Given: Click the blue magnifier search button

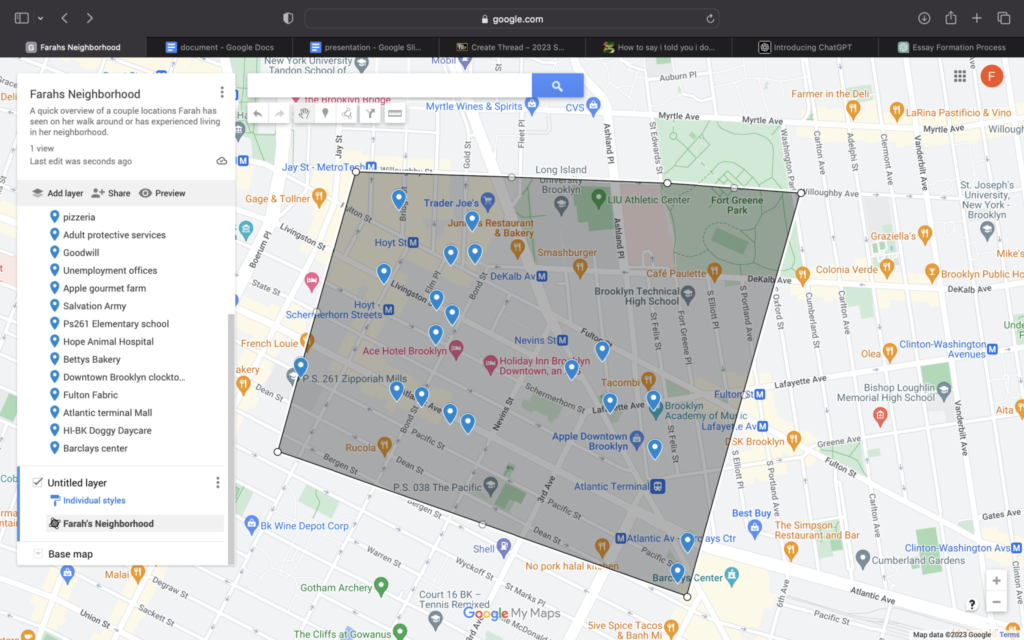Looking at the screenshot, I should (557, 86).
